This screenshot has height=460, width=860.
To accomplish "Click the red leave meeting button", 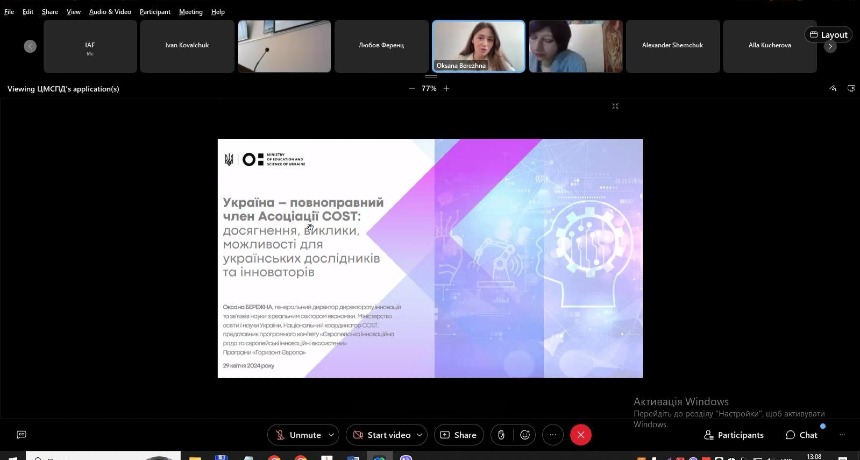I will pyautogui.click(x=581, y=435).
